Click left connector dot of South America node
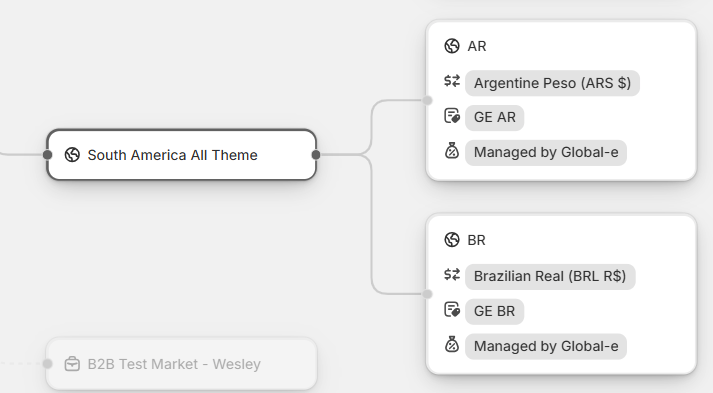This screenshot has width=713, height=393. pyautogui.click(x=47, y=155)
